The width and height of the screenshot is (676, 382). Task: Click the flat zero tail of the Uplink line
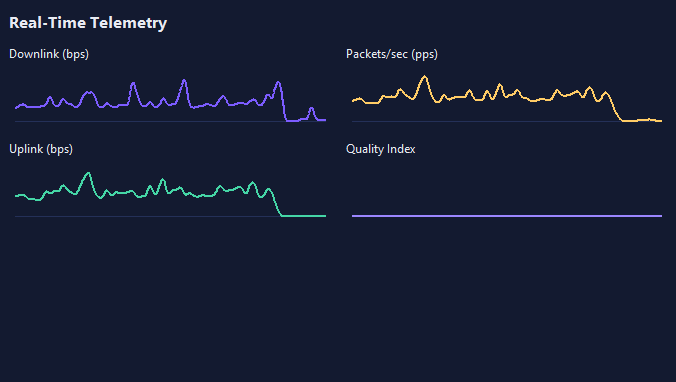tap(304, 216)
